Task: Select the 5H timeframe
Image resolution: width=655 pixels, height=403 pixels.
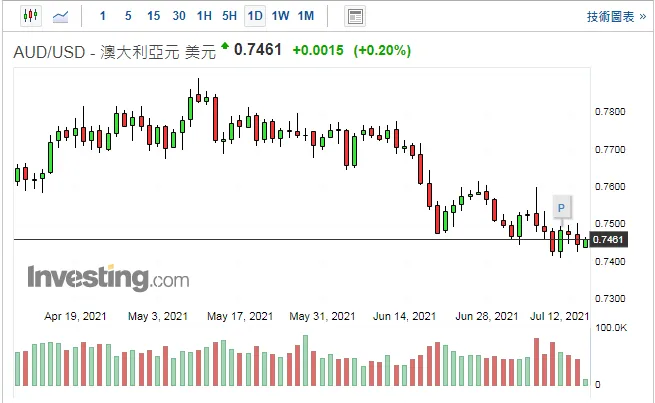Action: 229,16
